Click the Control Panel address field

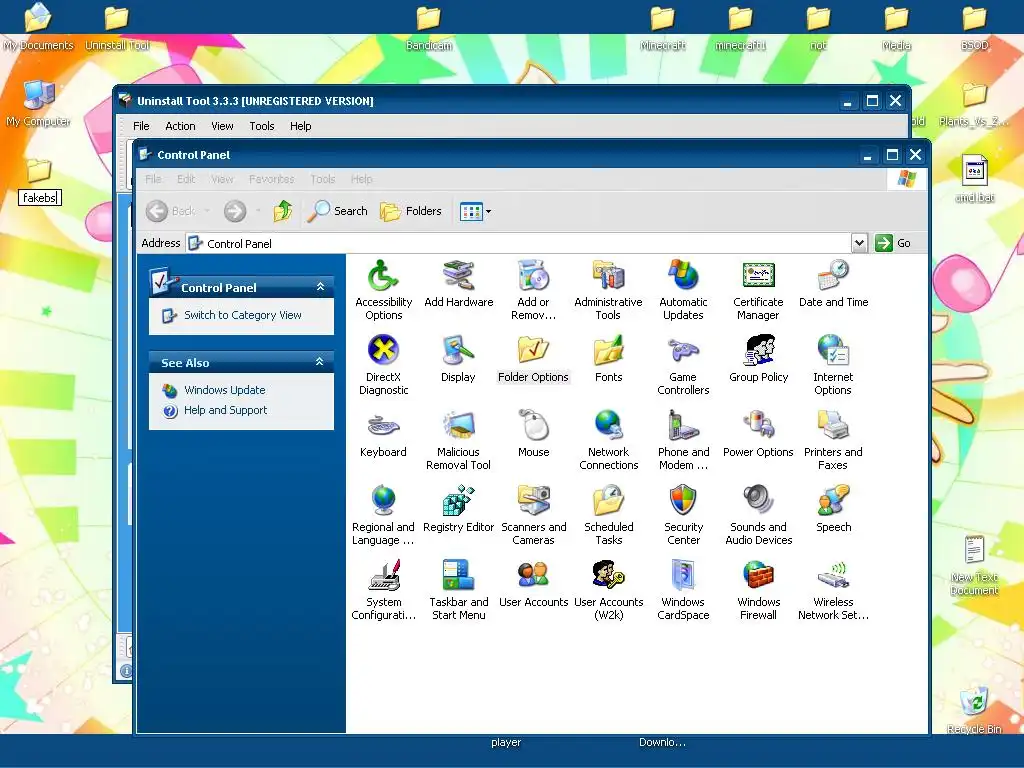coord(518,244)
